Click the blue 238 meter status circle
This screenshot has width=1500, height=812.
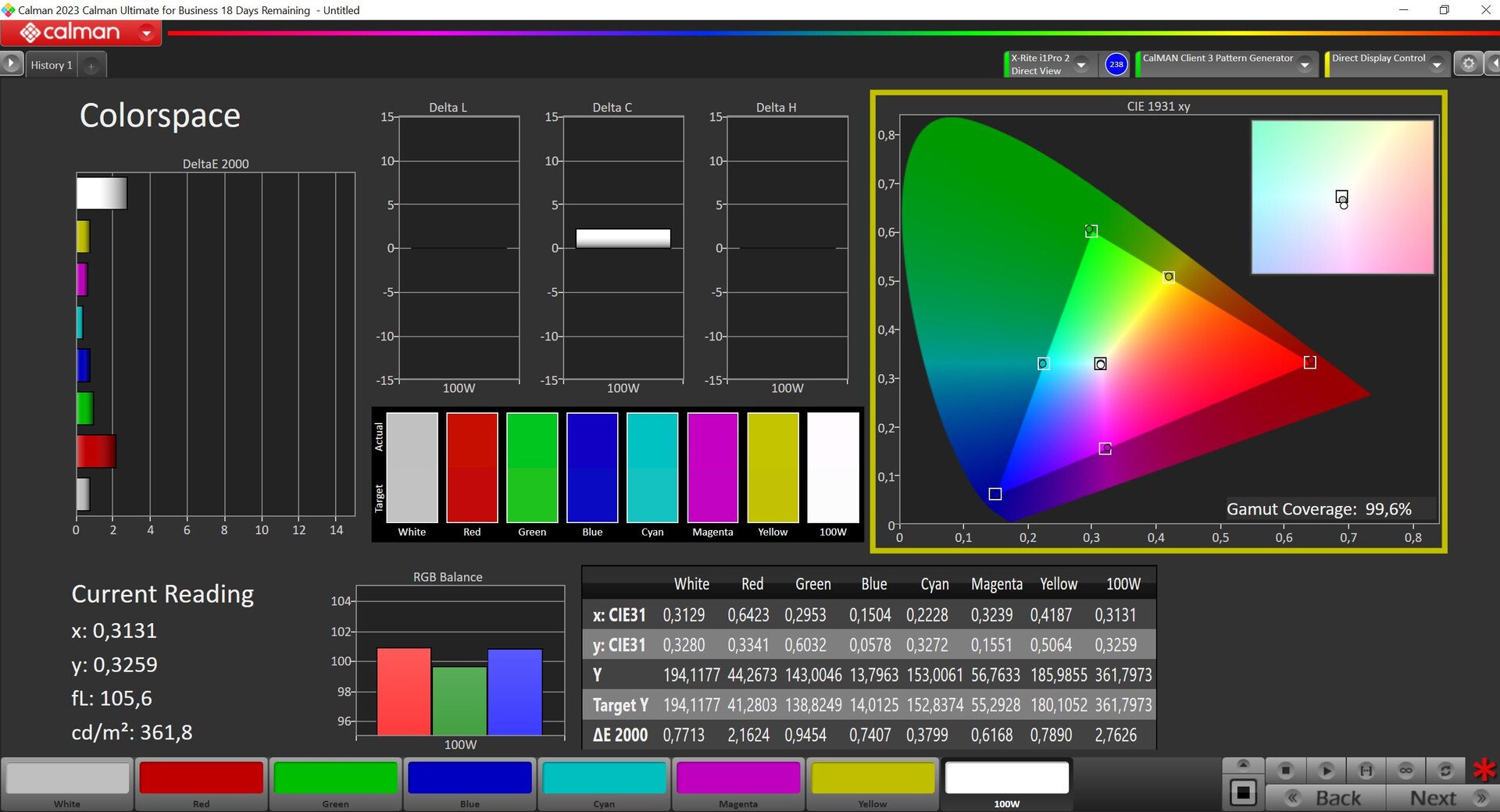(x=1116, y=64)
